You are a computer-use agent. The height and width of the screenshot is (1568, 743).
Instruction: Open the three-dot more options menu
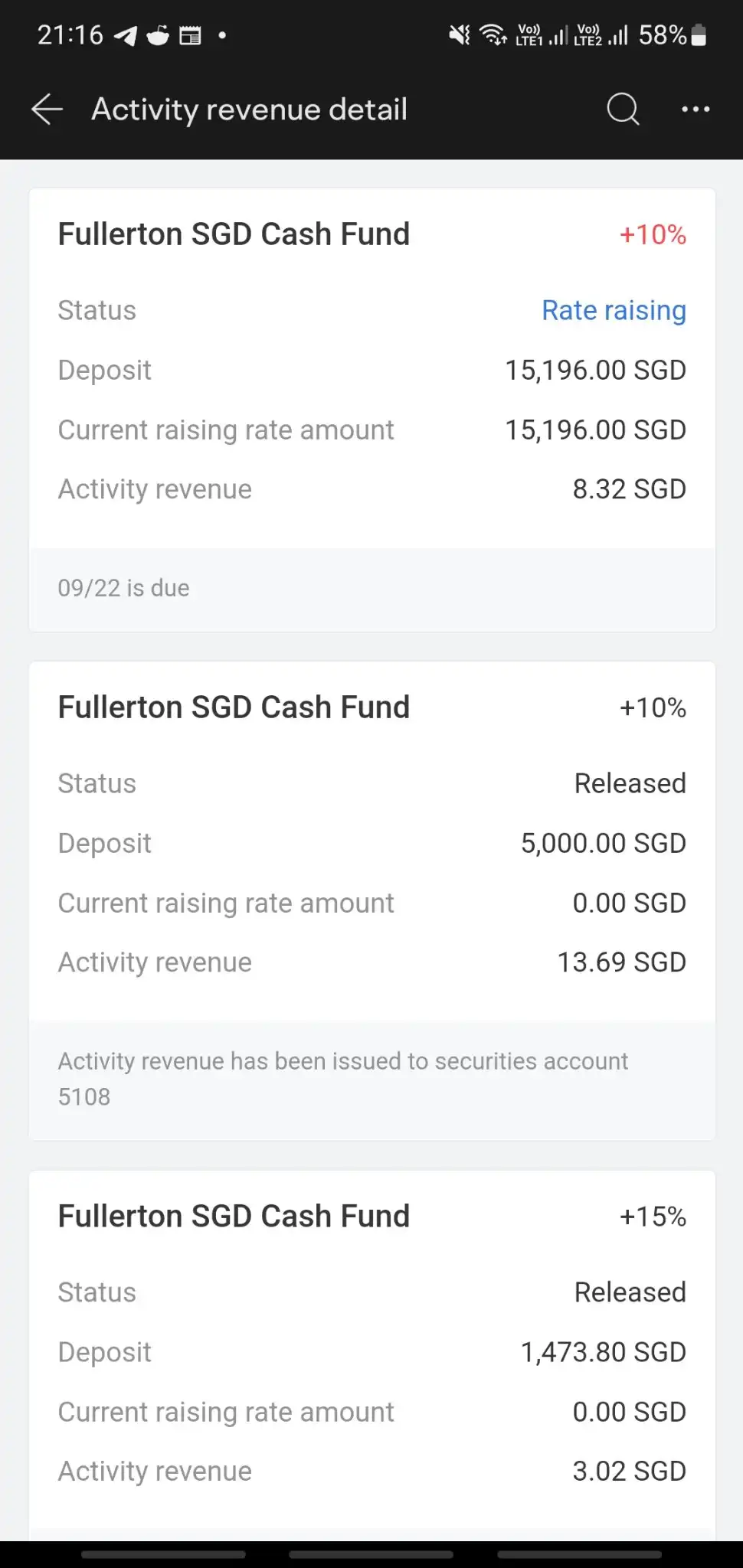(x=696, y=109)
